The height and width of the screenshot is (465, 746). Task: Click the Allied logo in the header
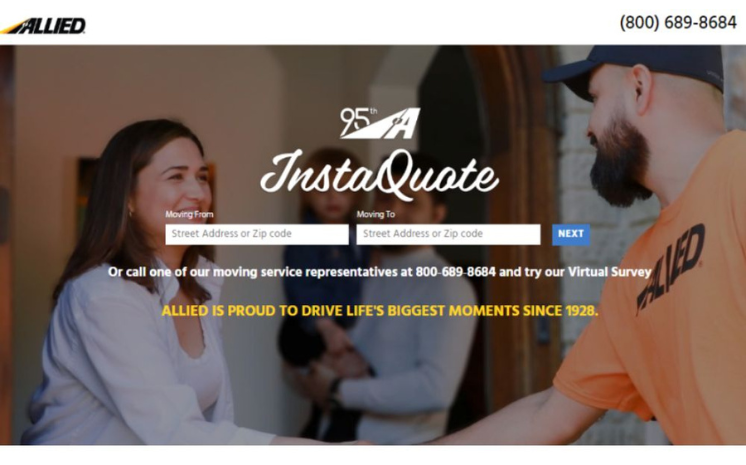pos(43,26)
